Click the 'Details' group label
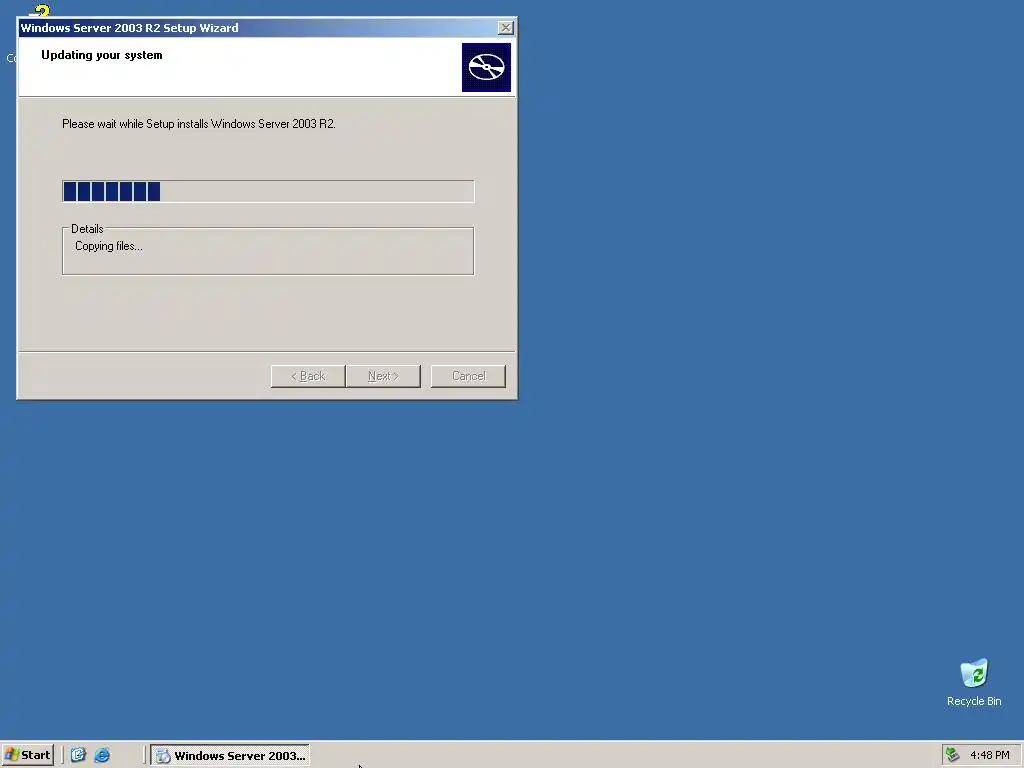1024x768 pixels. (87, 229)
